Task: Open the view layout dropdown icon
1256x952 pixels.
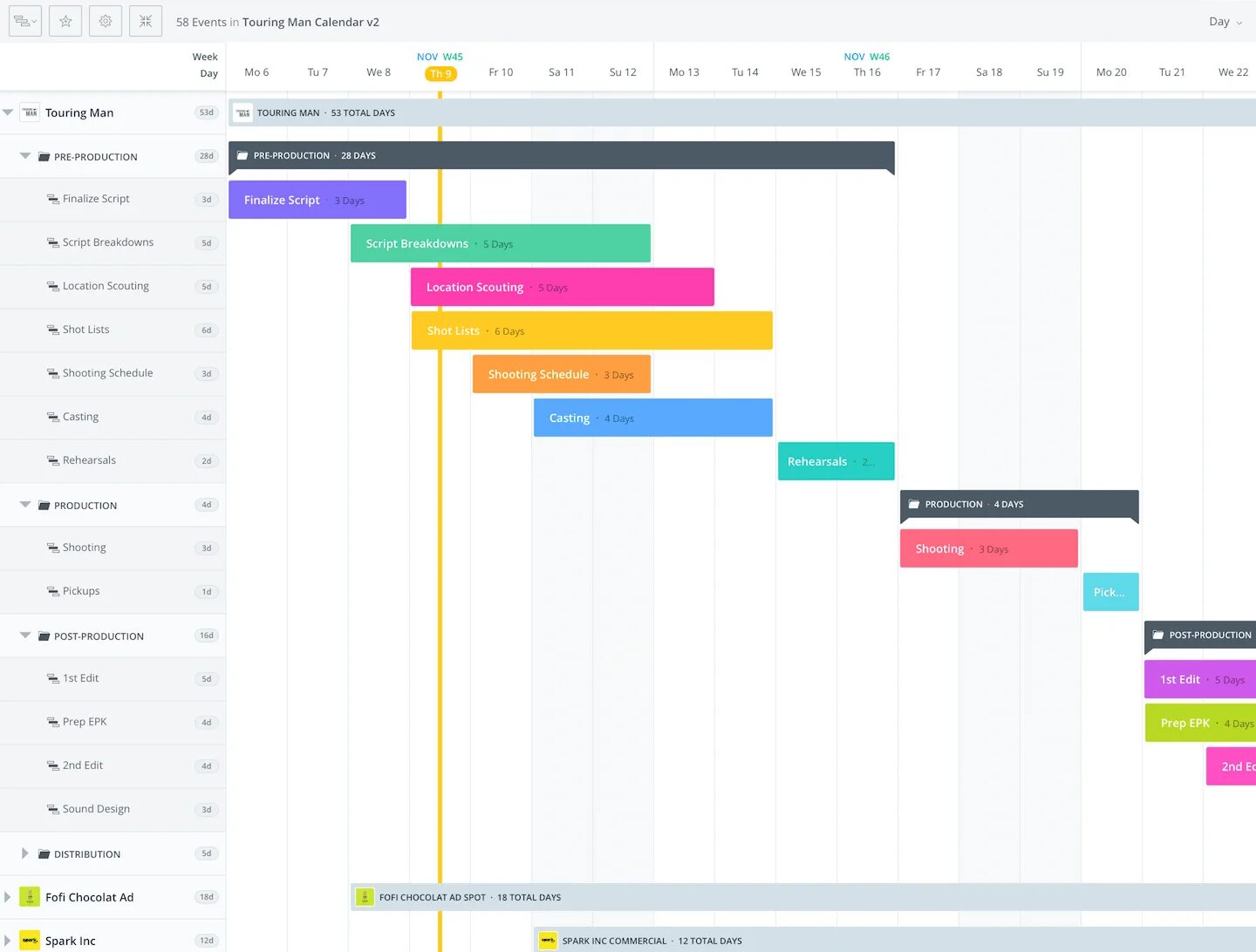Action: pyautogui.click(x=25, y=21)
